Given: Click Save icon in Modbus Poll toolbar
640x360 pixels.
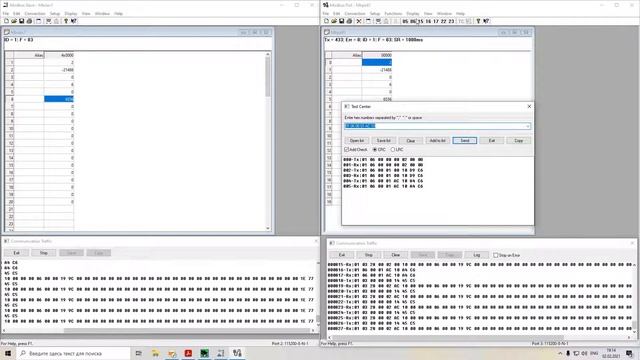Looking at the screenshot, I should [342, 21].
